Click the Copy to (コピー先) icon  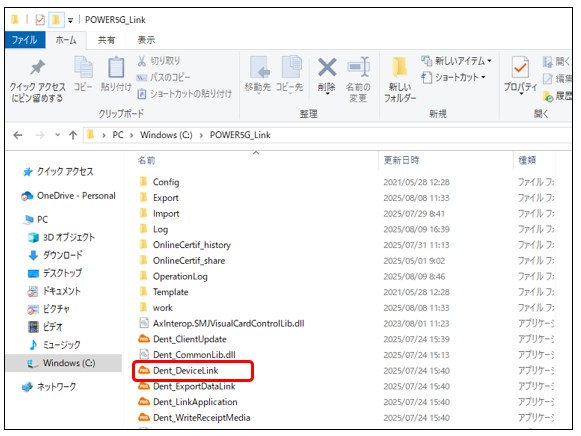pos(292,67)
